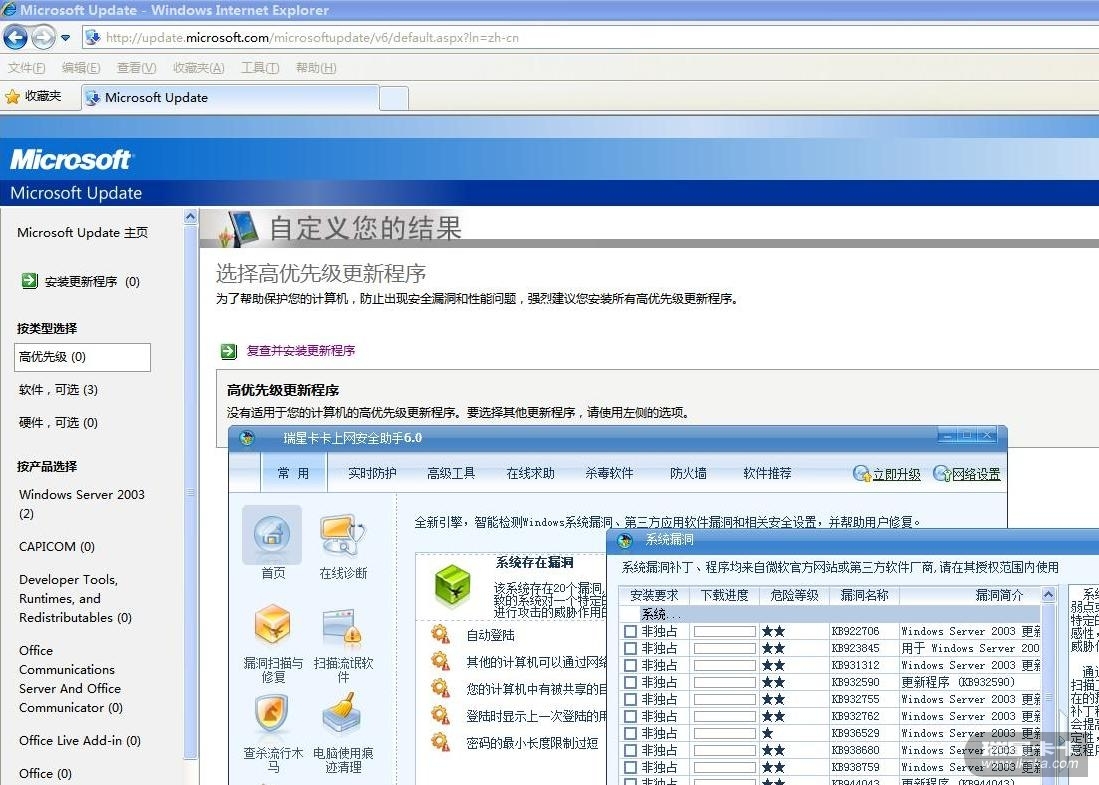Click green arrow icon beside 复查并安装更新程序
Screen dimensions: 1099x785
(228, 351)
